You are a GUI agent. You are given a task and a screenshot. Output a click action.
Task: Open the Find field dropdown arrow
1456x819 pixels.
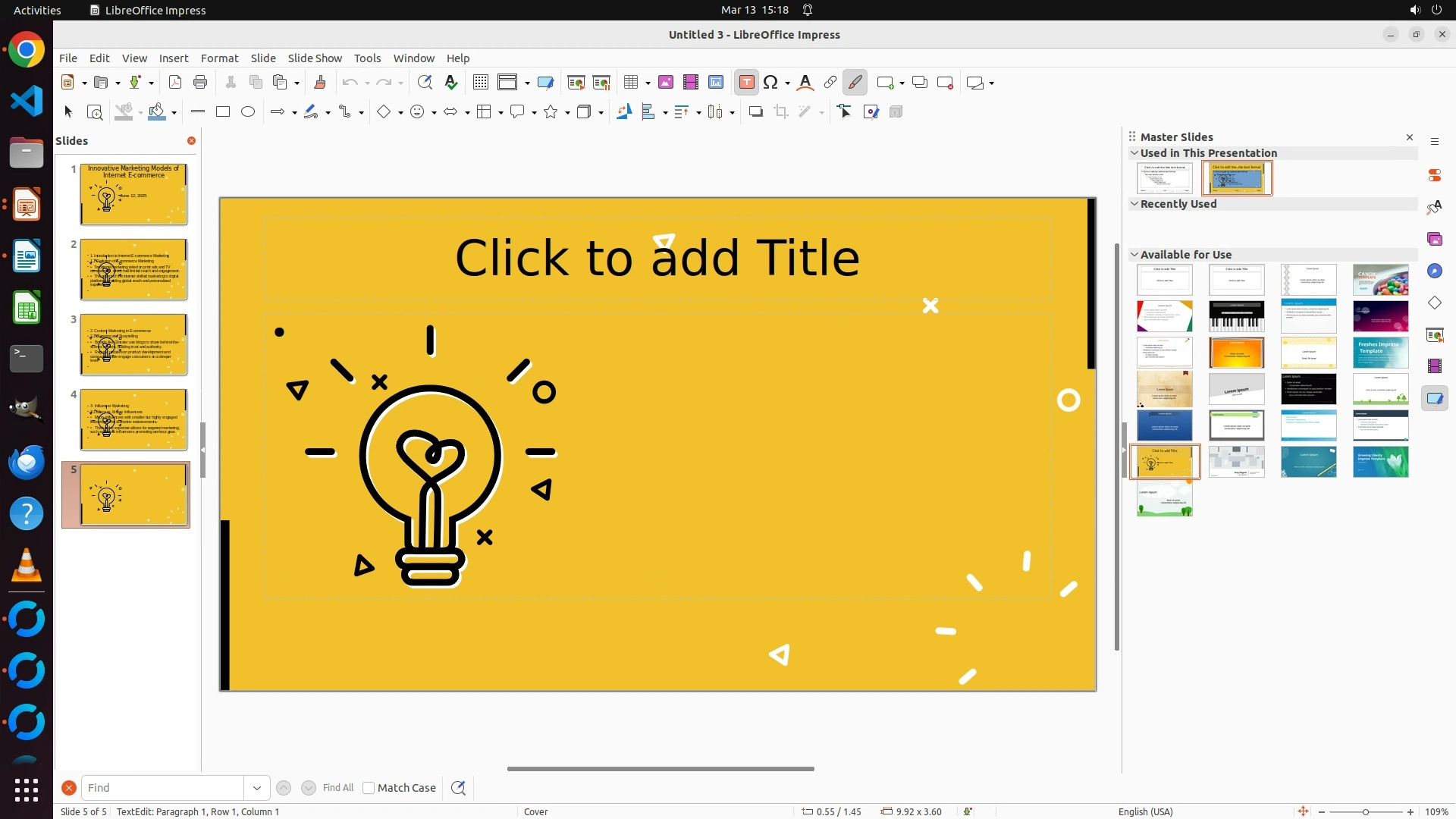(x=257, y=788)
